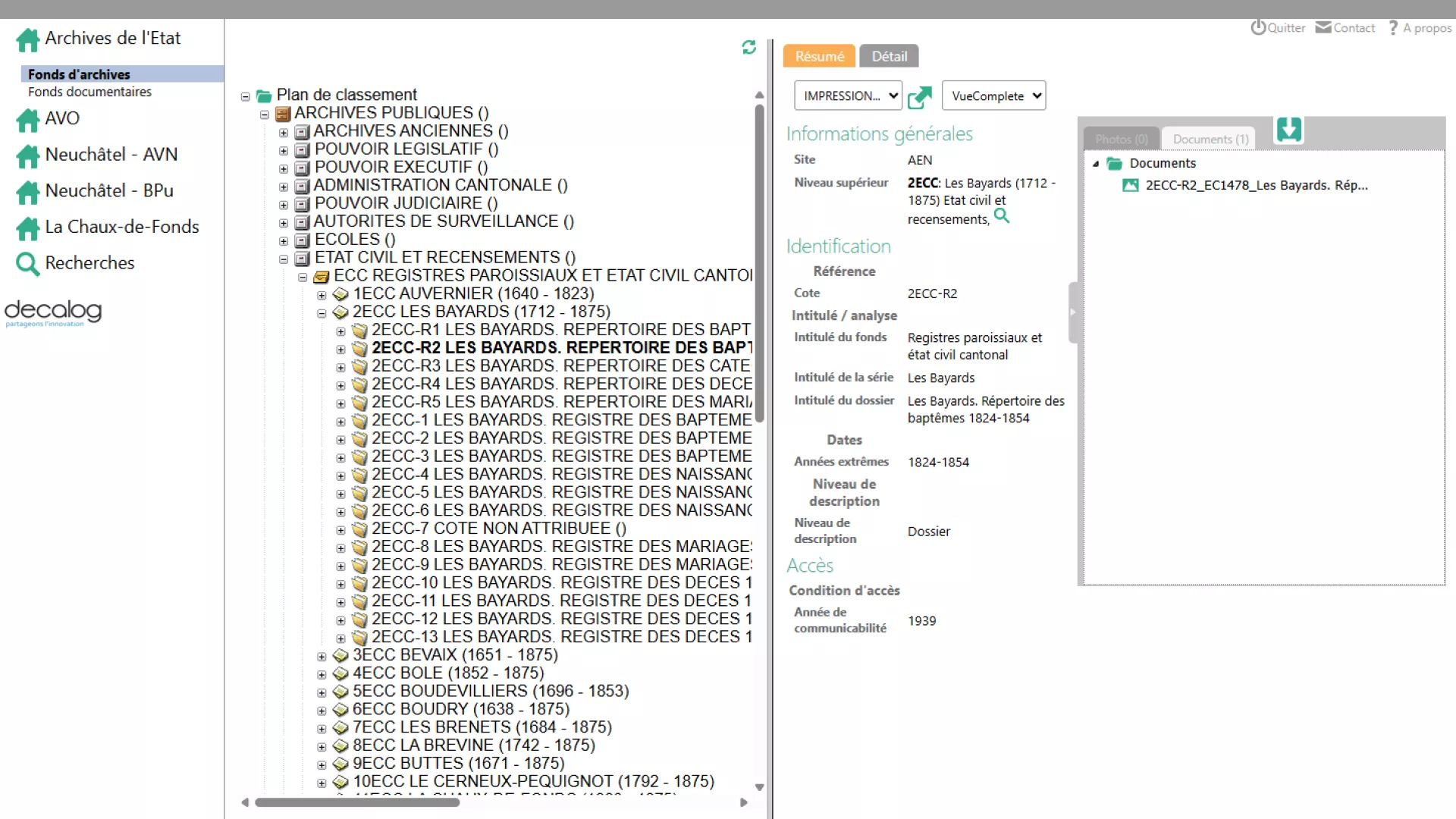Viewport: 1456px width, 819px height.
Task: Open the VueComplete dropdown
Action: pos(993,96)
